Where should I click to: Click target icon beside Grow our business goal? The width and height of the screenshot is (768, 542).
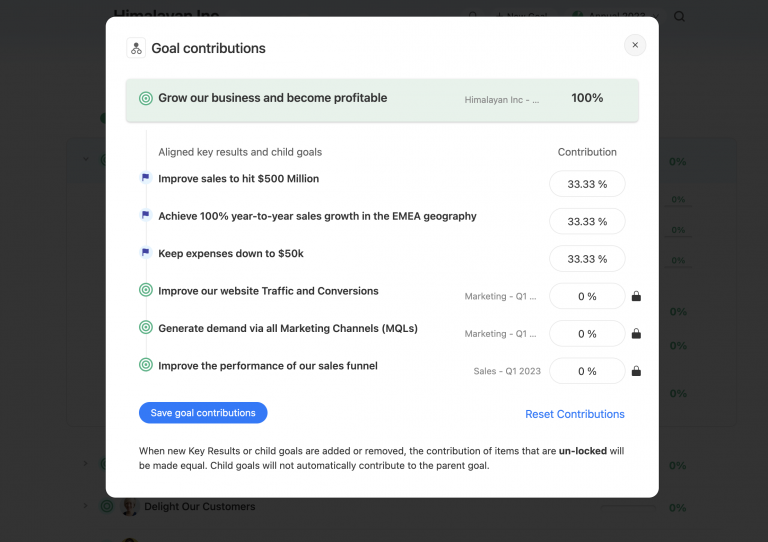click(x=146, y=99)
